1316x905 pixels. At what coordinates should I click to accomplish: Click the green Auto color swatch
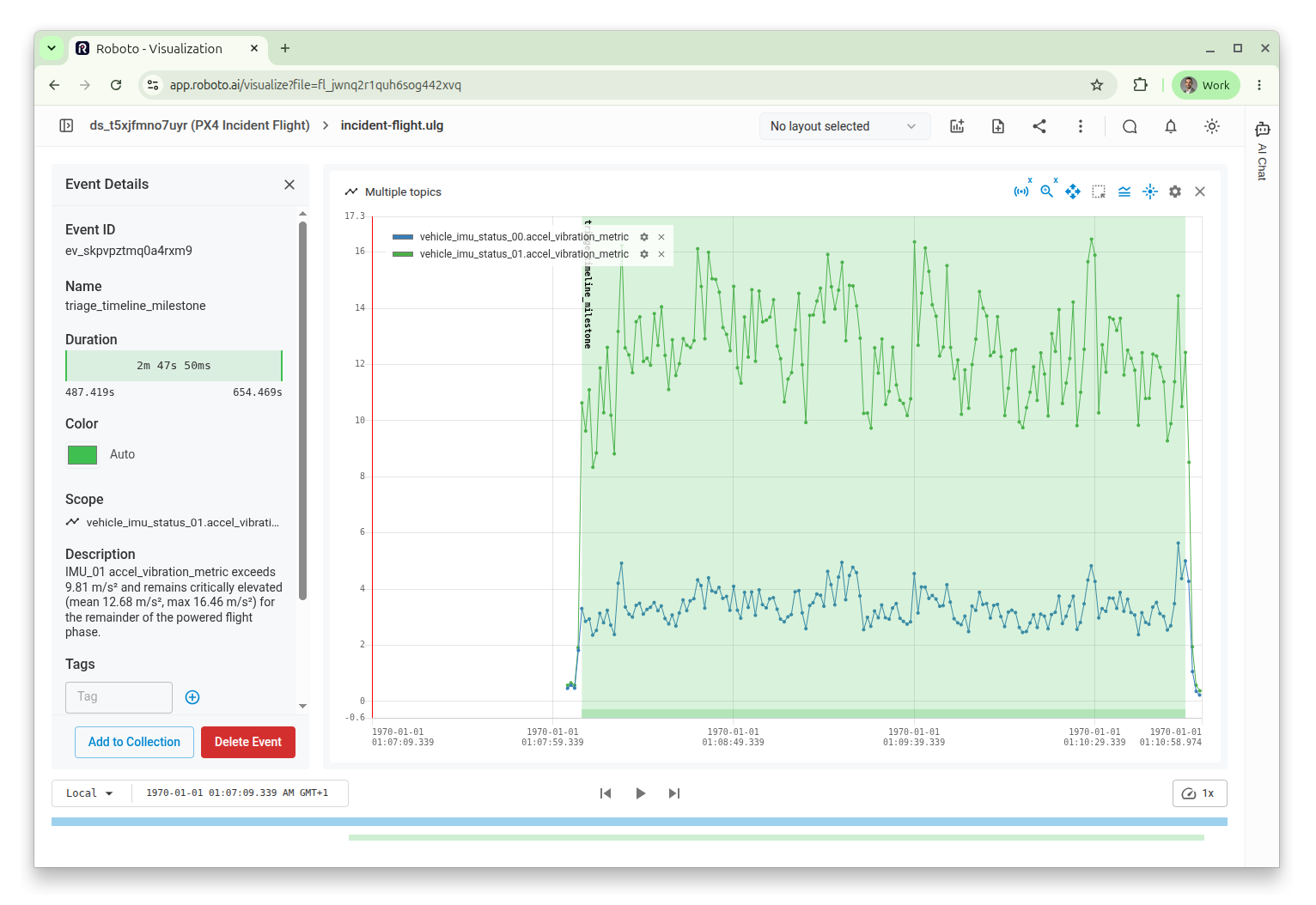[82, 454]
